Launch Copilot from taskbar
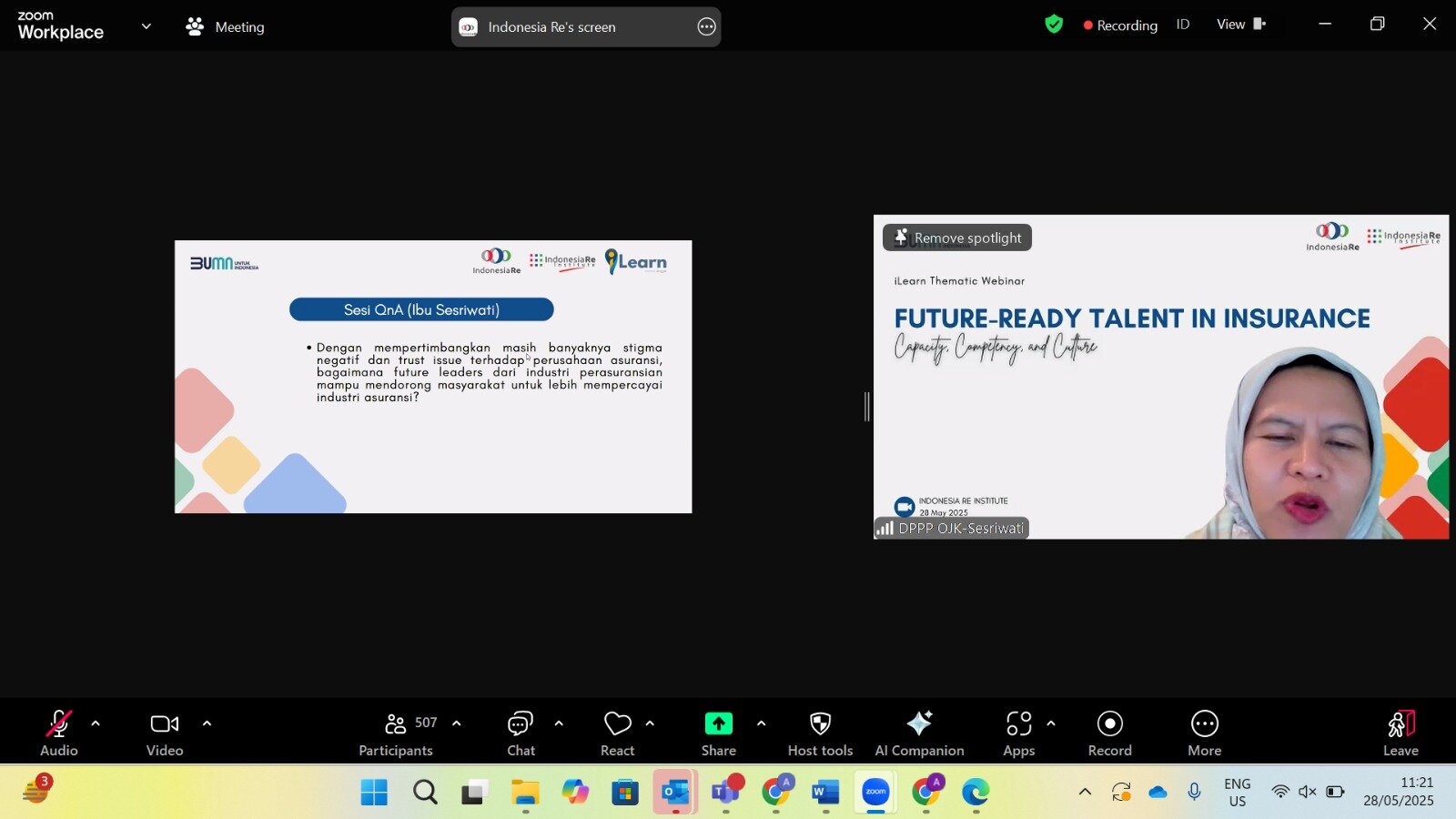Viewport: 1456px width, 819px height. pos(575,793)
